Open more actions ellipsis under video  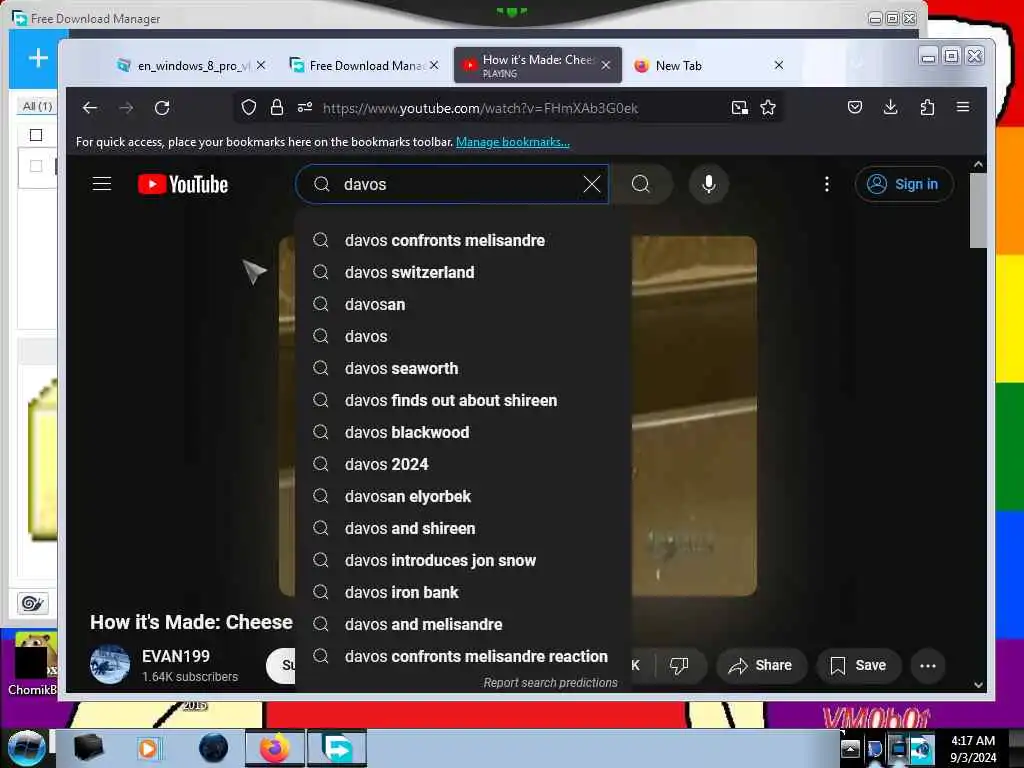point(928,665)
